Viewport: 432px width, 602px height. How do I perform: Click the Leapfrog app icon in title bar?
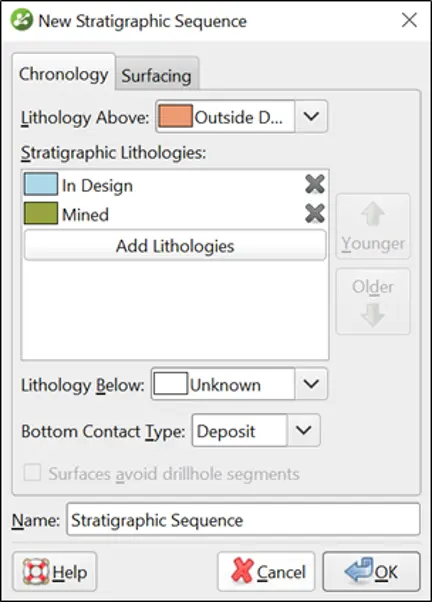tap(22, 20)
